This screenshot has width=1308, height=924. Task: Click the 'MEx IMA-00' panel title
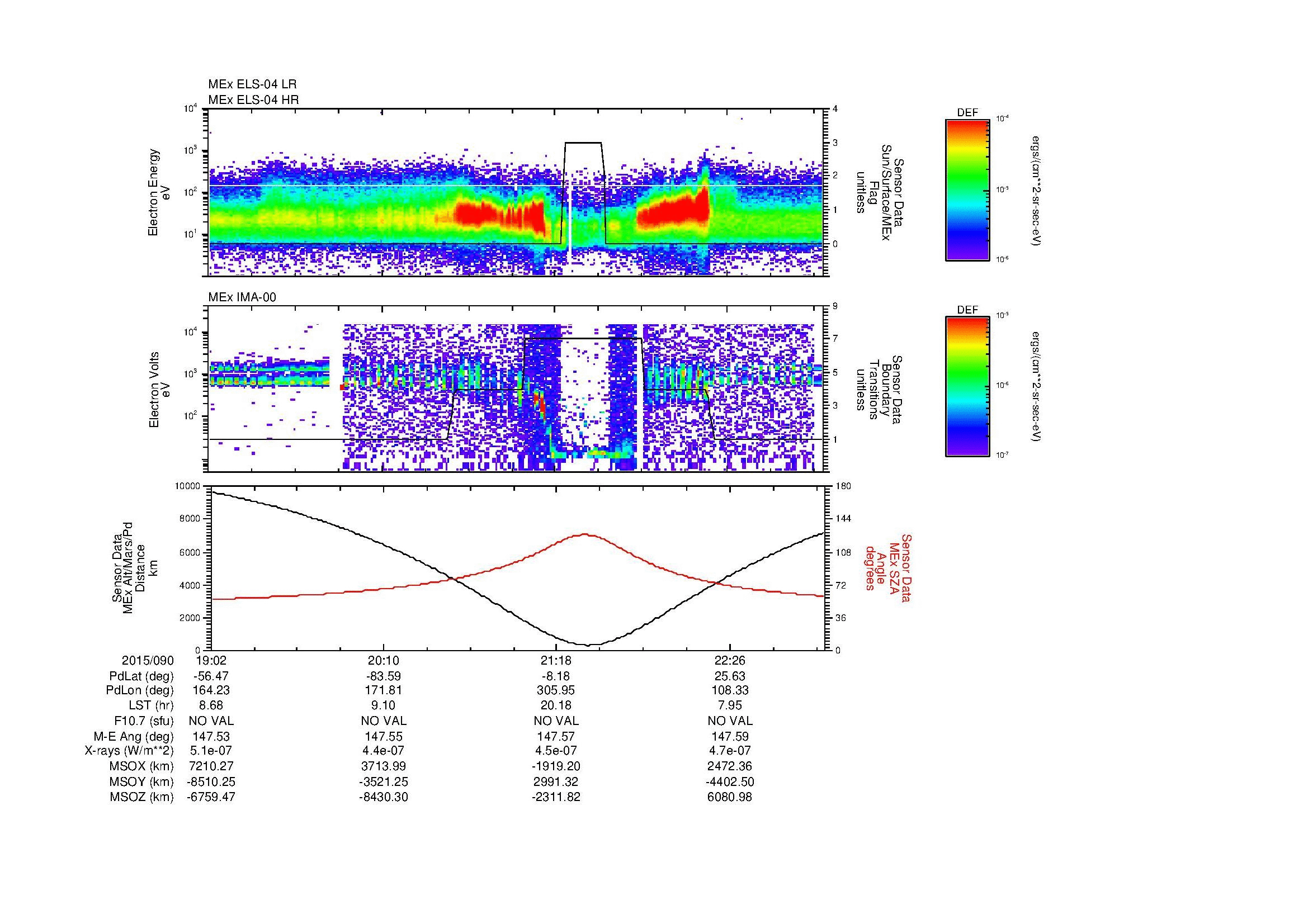click(x=242, y=297)
